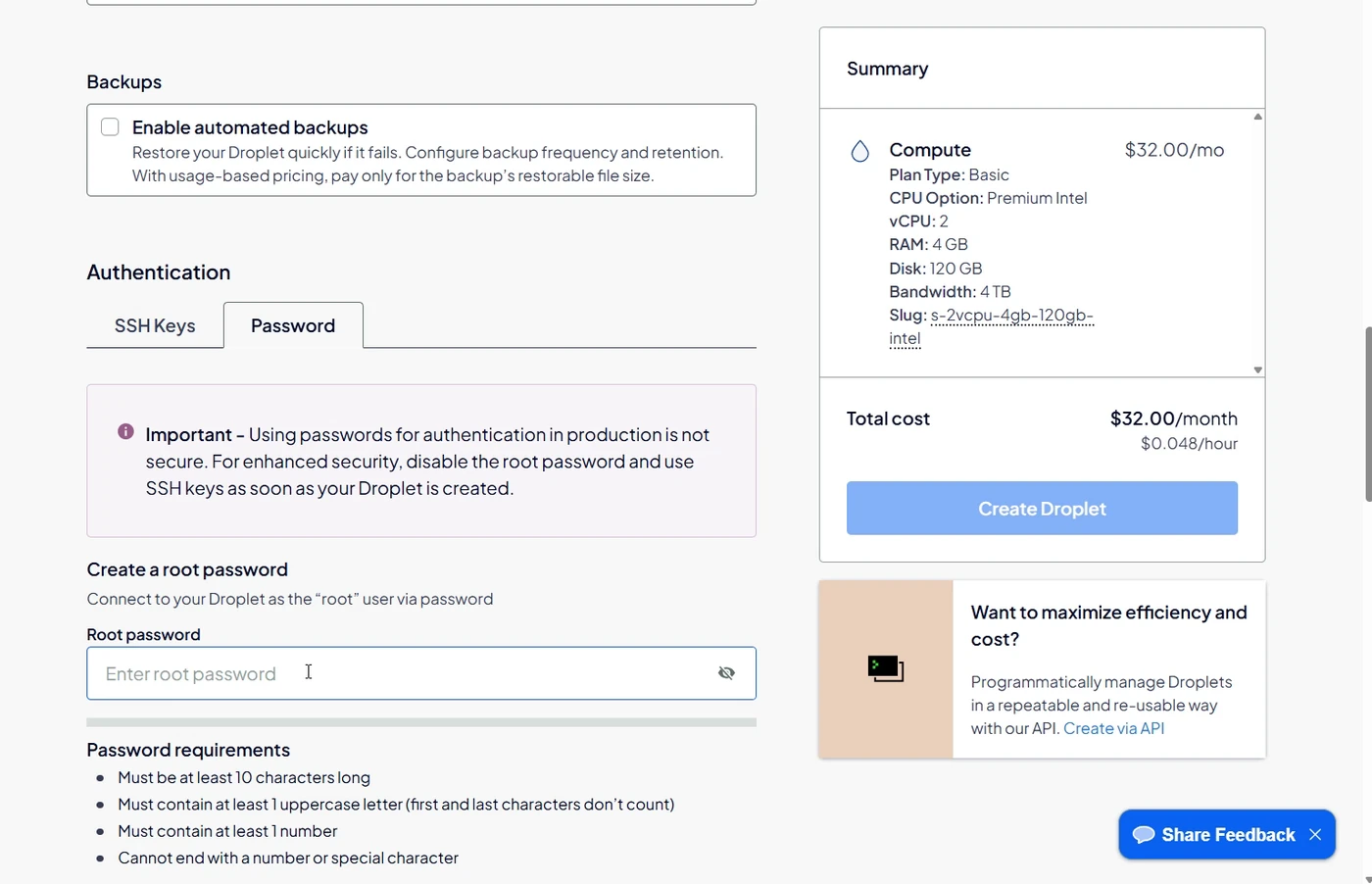The width and height of the screenshot is (1372, 884).
Task: Open the Create via API link
Action: [x=1113, y=728]
